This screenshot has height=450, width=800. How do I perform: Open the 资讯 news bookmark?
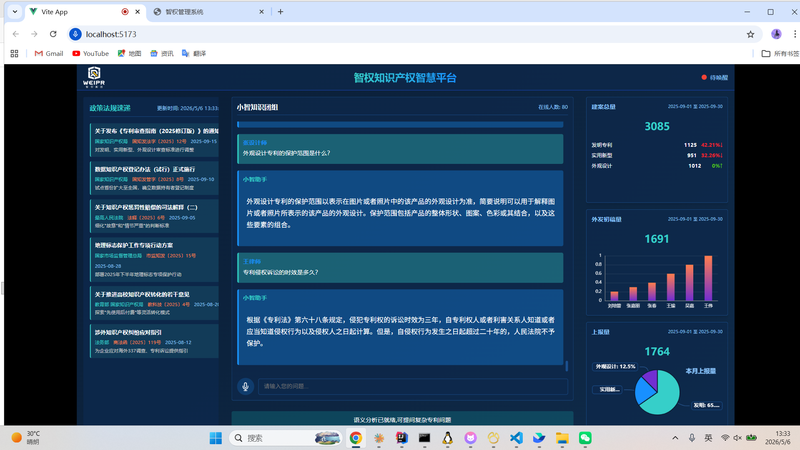(162, 54)
